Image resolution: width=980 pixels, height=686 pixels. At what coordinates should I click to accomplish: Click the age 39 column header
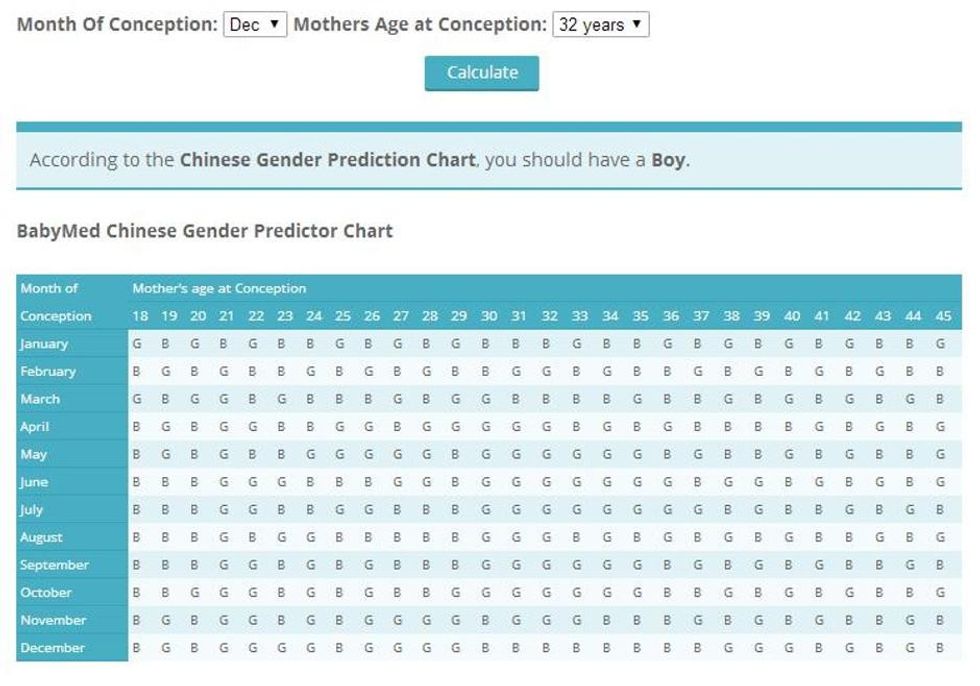point(761,316)
